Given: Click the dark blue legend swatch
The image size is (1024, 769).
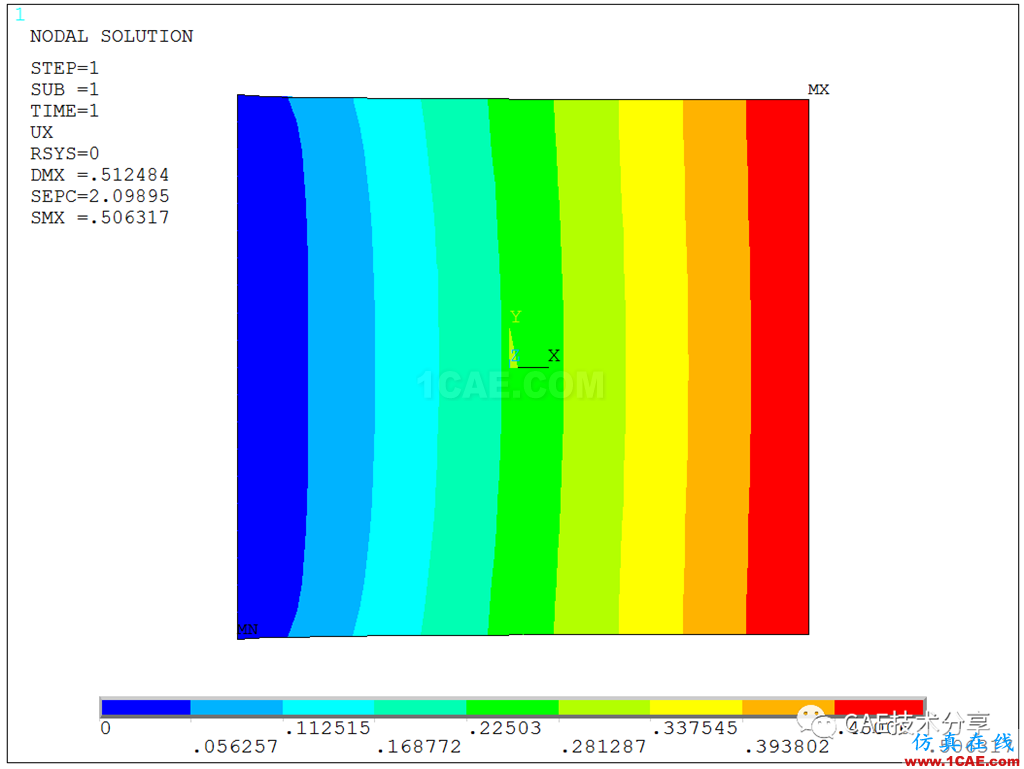Looking at the screenshot, I should tap(146, 708).
